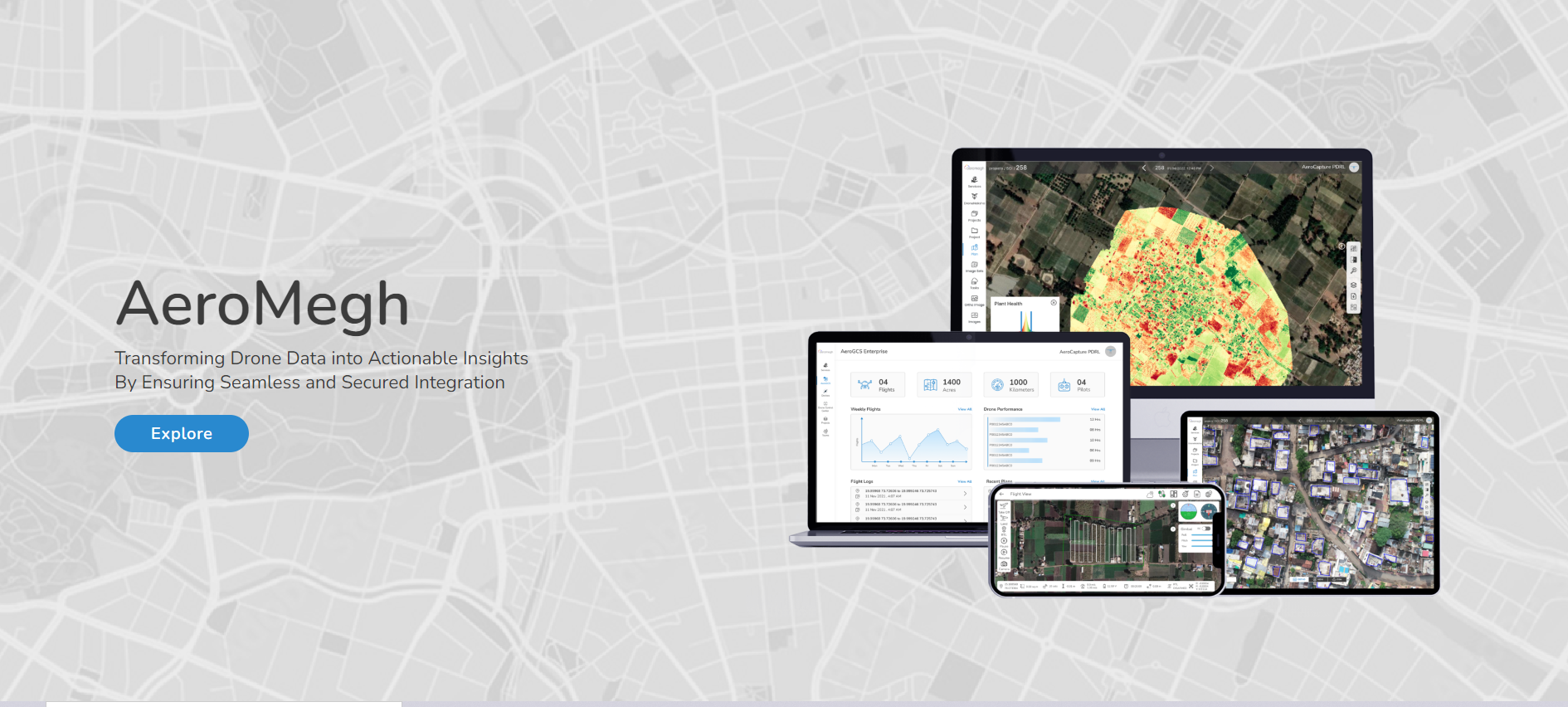Click the remote controller icon on Pilots card
1568x707 pixels.
point(1064,385)
